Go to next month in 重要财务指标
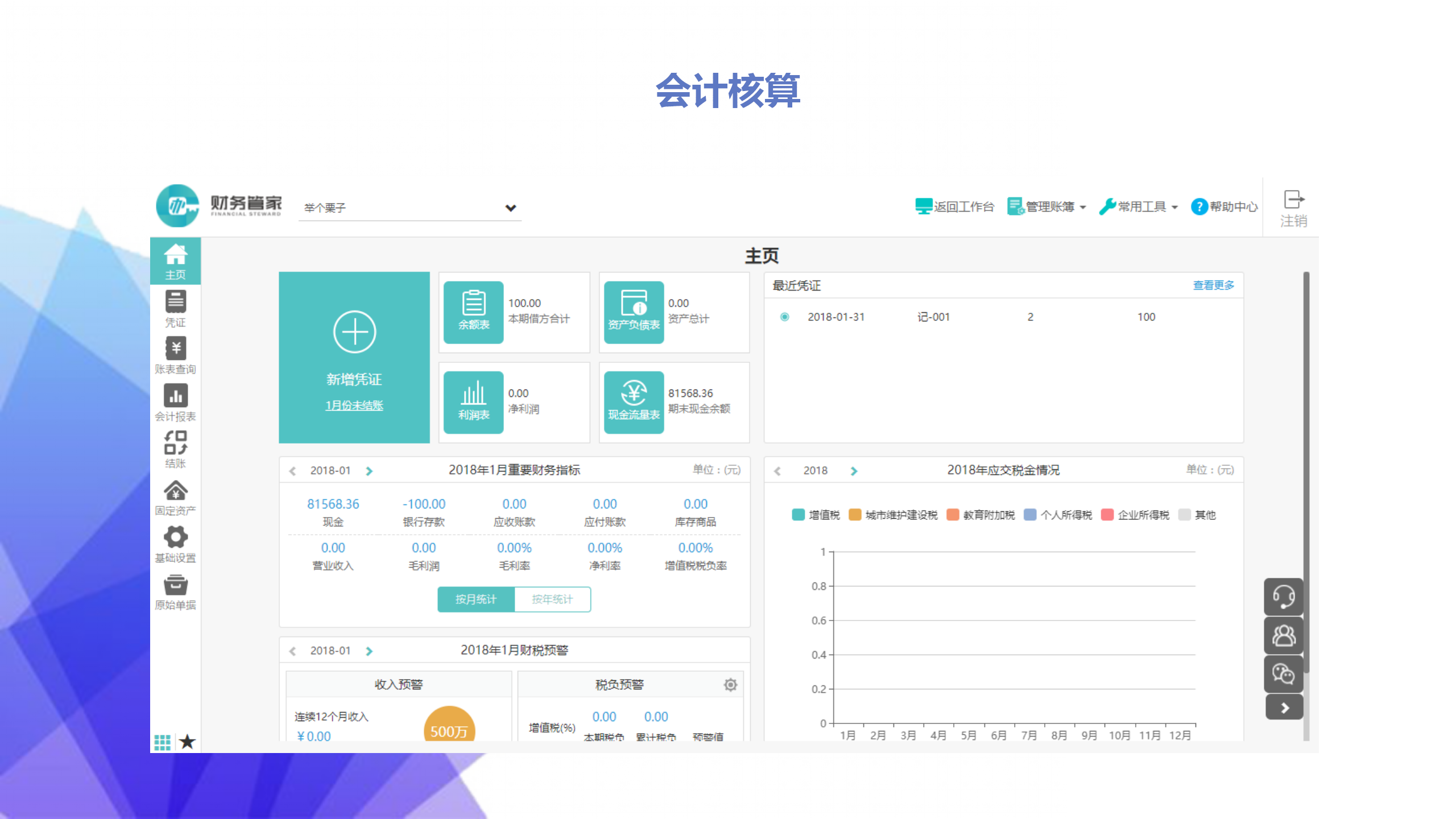 point(369,471)
